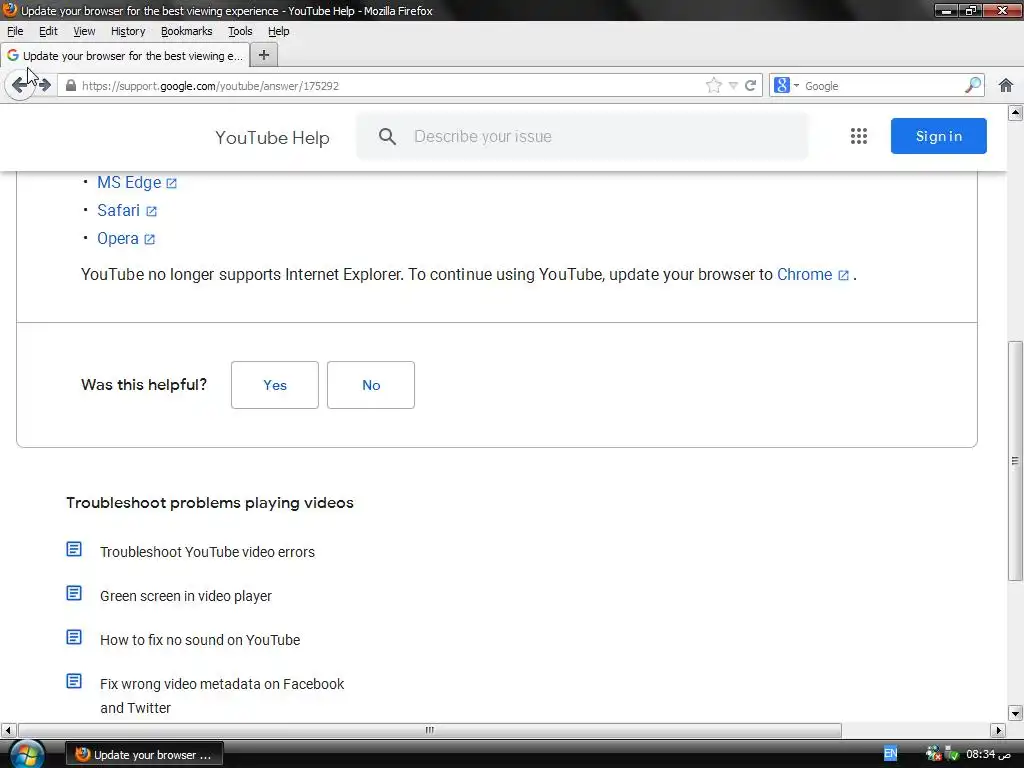
Task: Open the Edit menu
Action: pos(48,31)
